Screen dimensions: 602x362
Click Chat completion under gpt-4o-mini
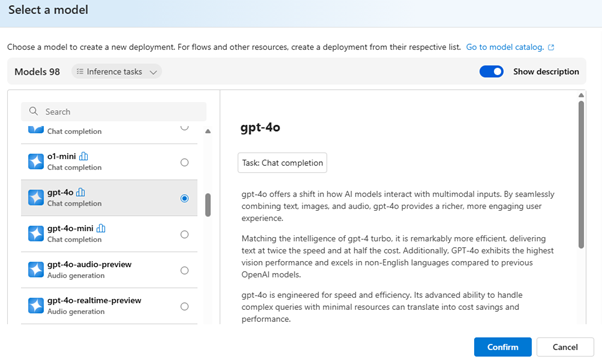(74, 239)
